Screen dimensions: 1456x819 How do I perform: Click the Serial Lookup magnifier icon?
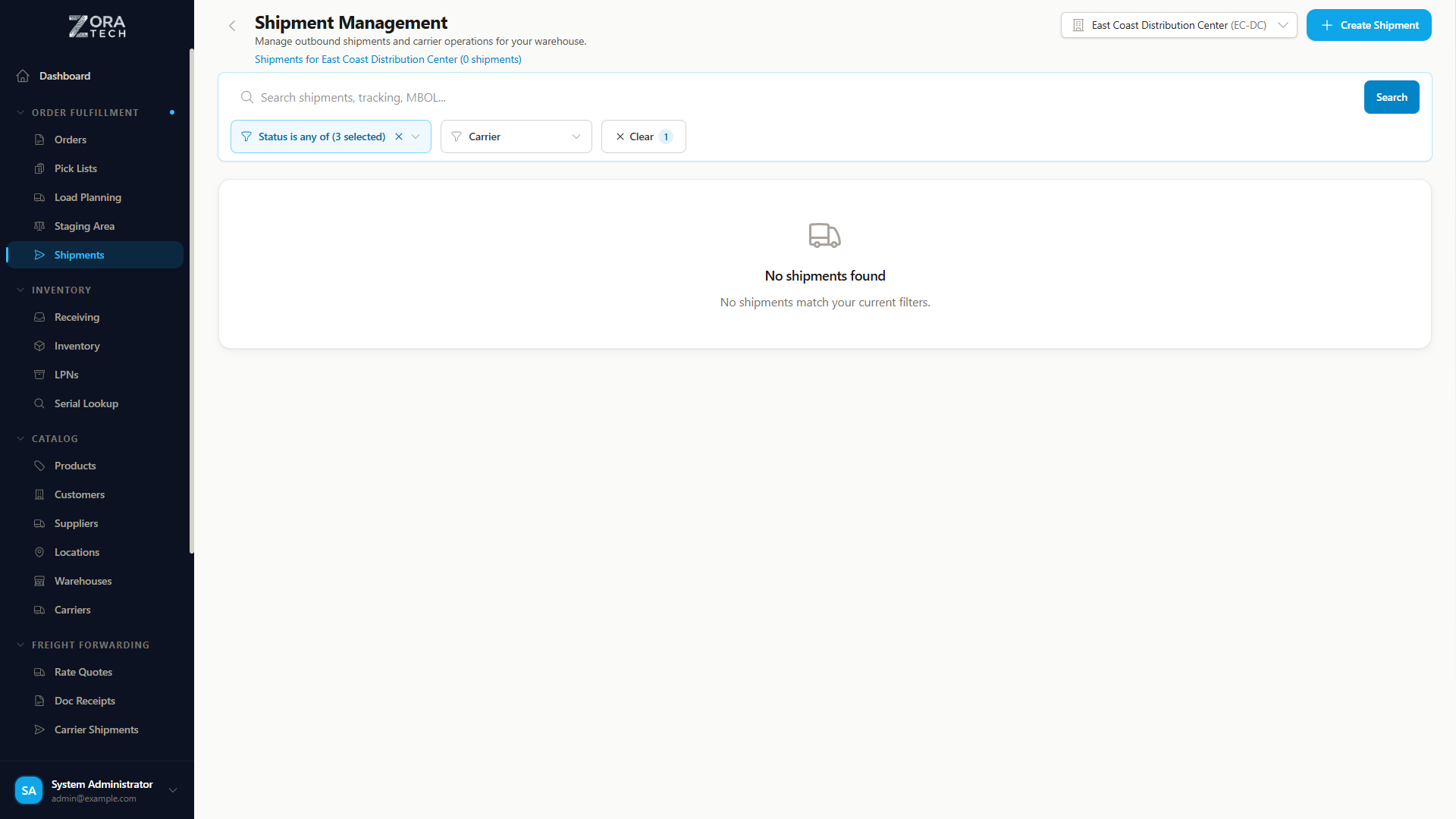point(39,403)
